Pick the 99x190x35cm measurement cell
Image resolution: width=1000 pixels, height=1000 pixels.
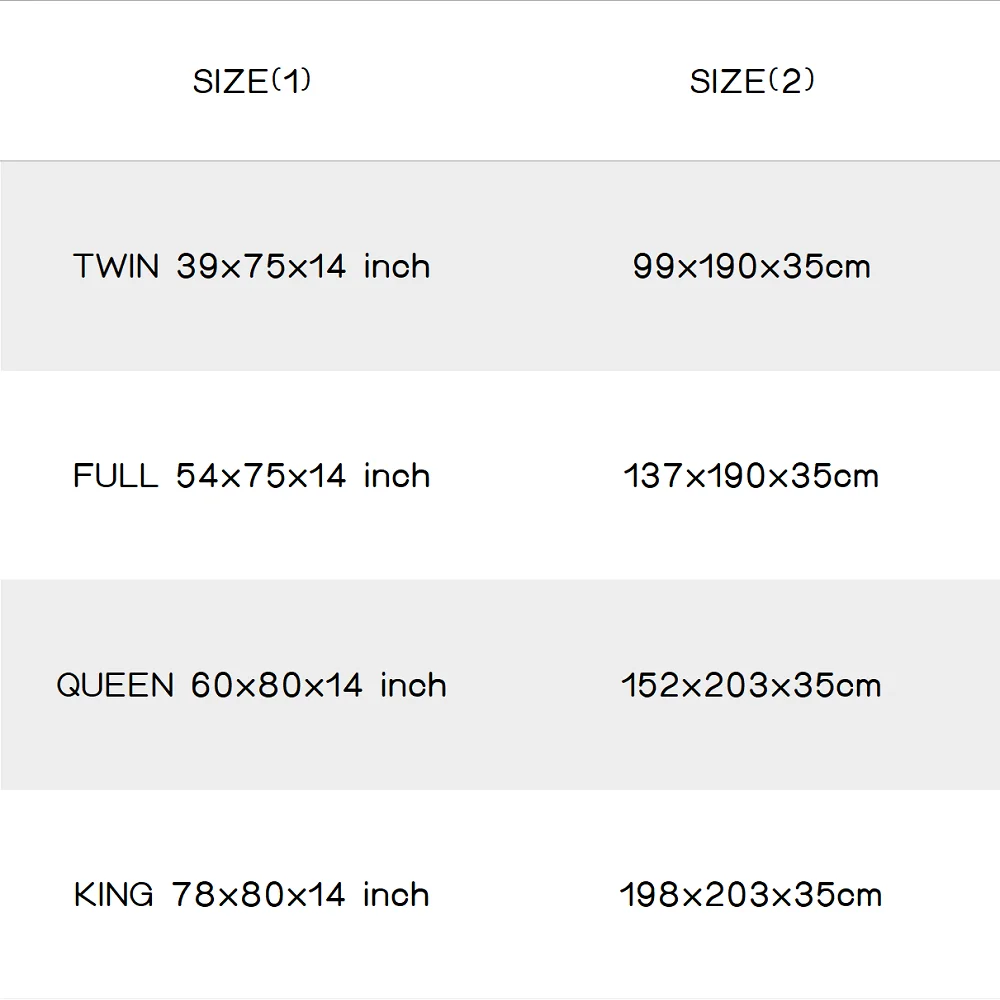(752, 267)
